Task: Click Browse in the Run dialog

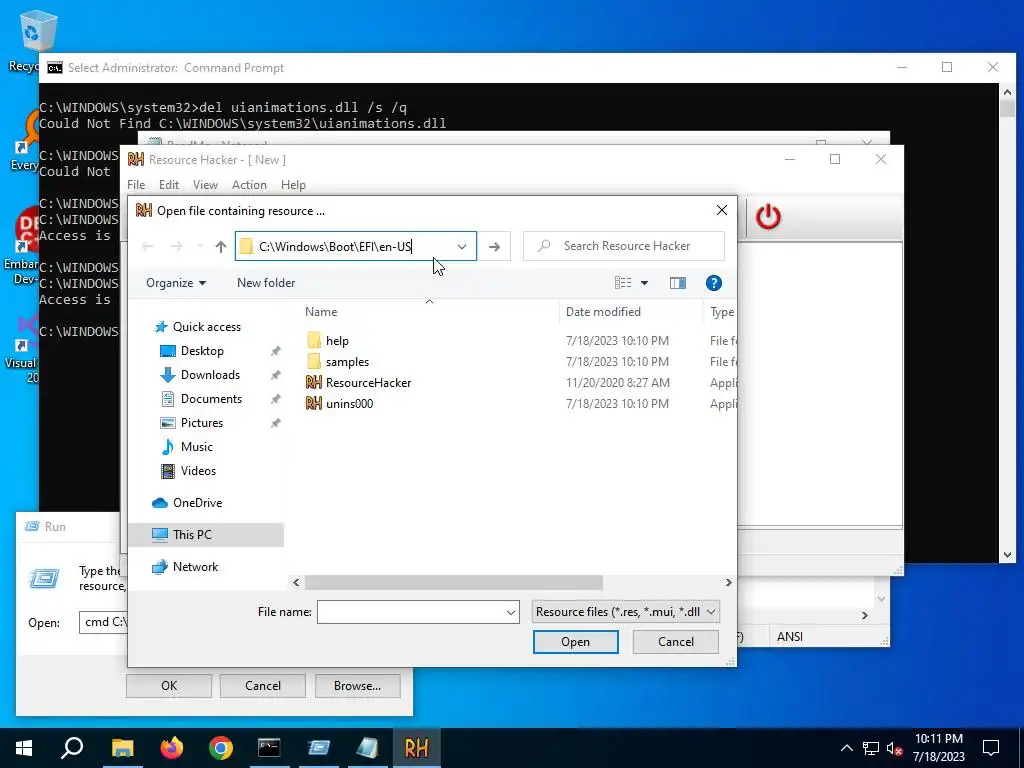Action: click(x=357, y=686)
